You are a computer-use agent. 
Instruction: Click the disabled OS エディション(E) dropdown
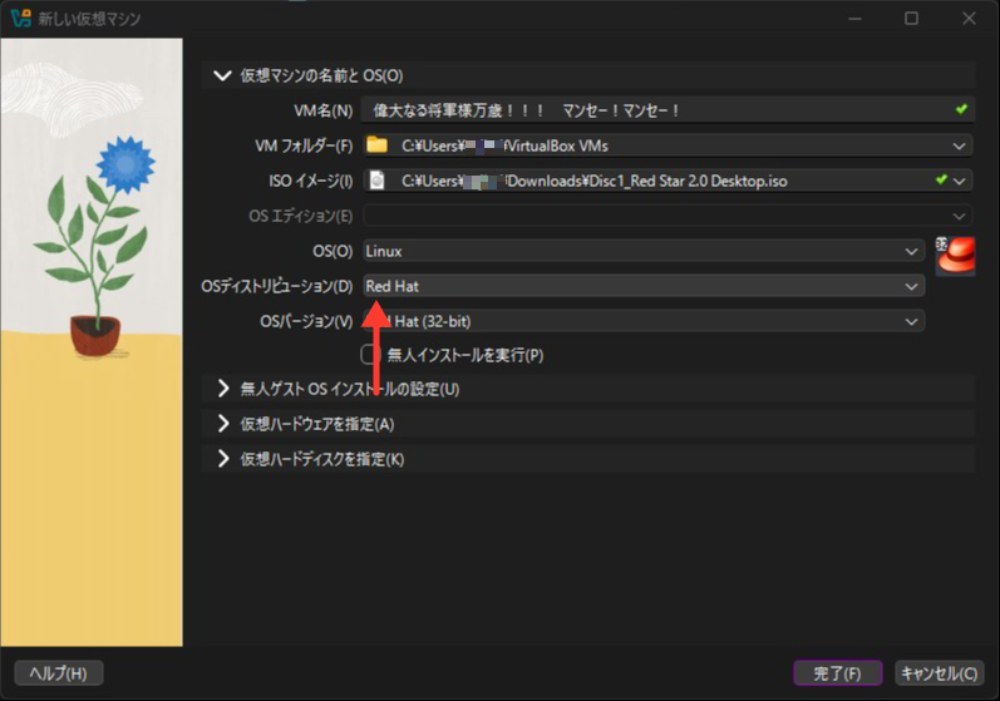(668, 216)
